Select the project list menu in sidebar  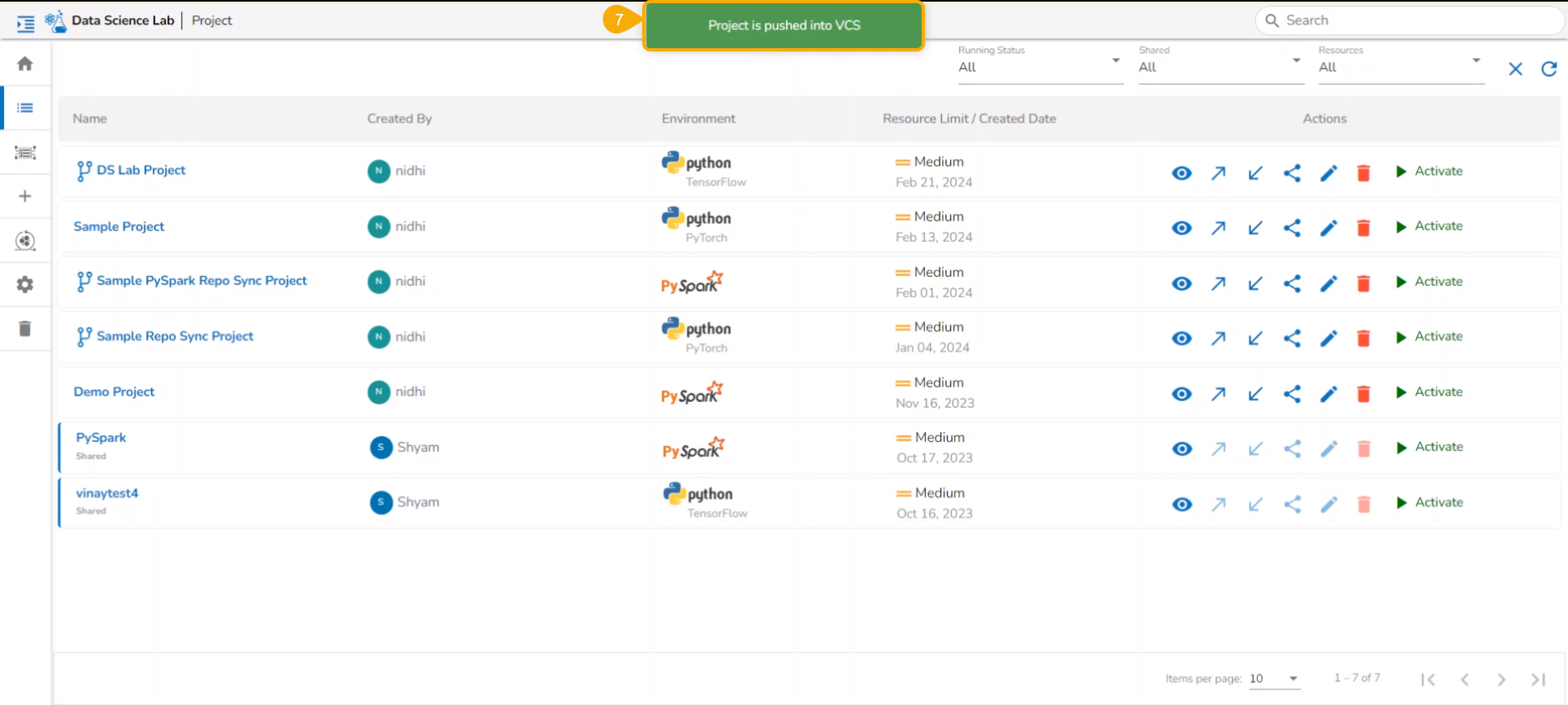25,108
